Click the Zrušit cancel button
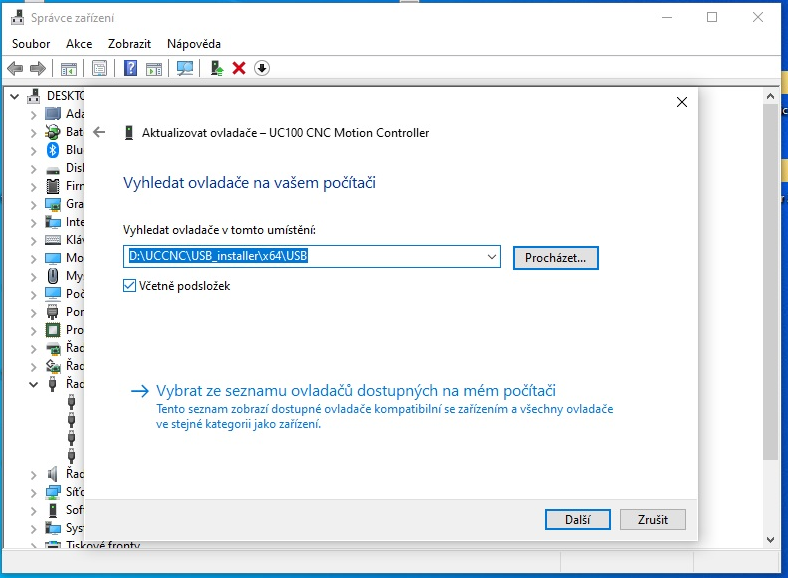 (652, 519)
